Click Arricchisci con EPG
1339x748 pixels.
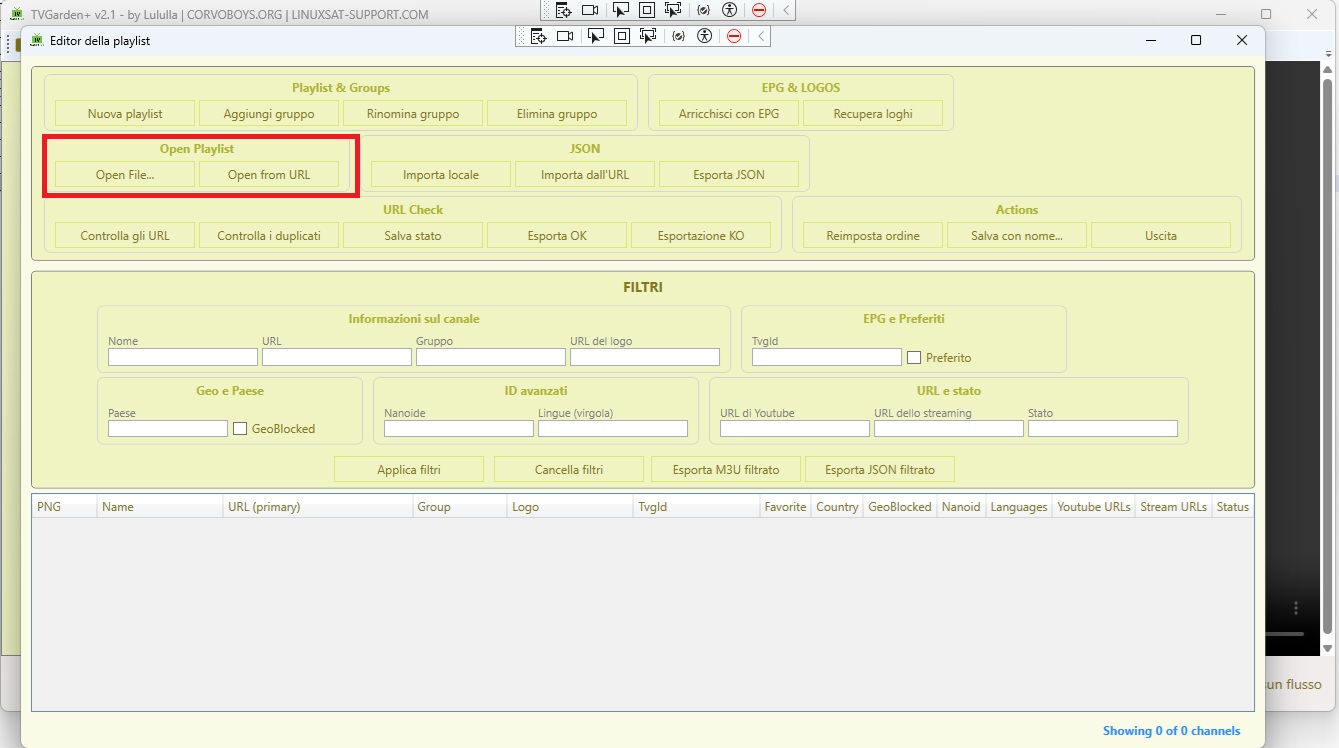[x=729, y=113]
